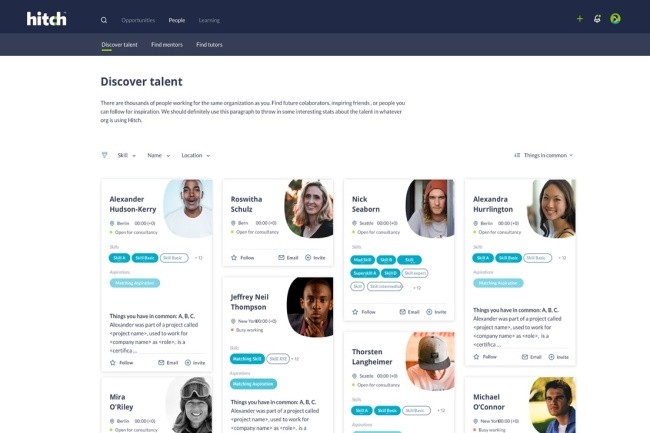Click the Invite plus icon on Nick Seaborn card
Viewport: 650px width, 433px height.
[429, 312]
